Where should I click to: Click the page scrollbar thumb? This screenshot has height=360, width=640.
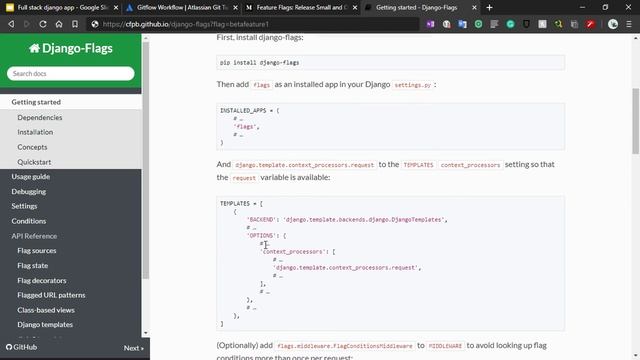[x=636, y=121]
